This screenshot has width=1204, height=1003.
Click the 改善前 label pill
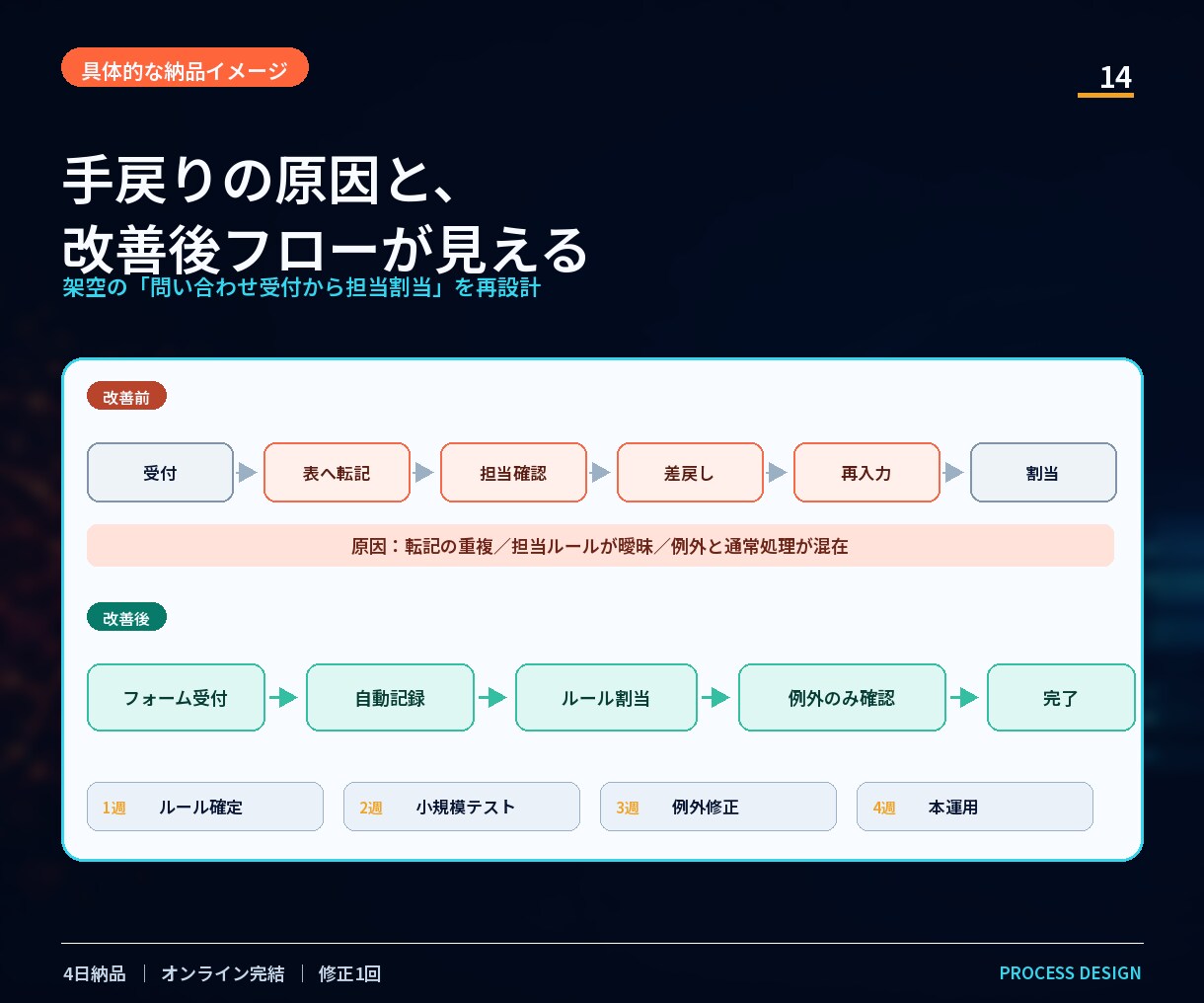point(126,397)
